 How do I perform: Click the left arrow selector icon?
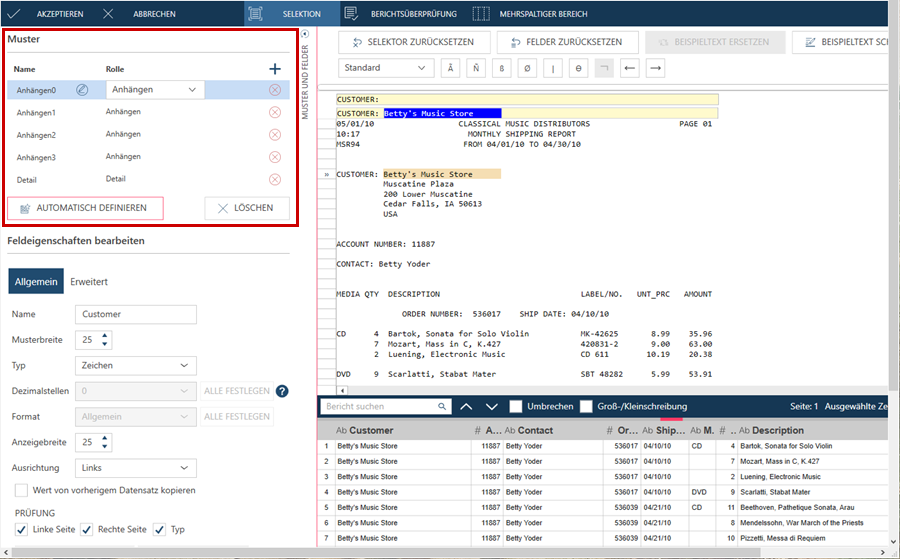(x=630, y=68)
